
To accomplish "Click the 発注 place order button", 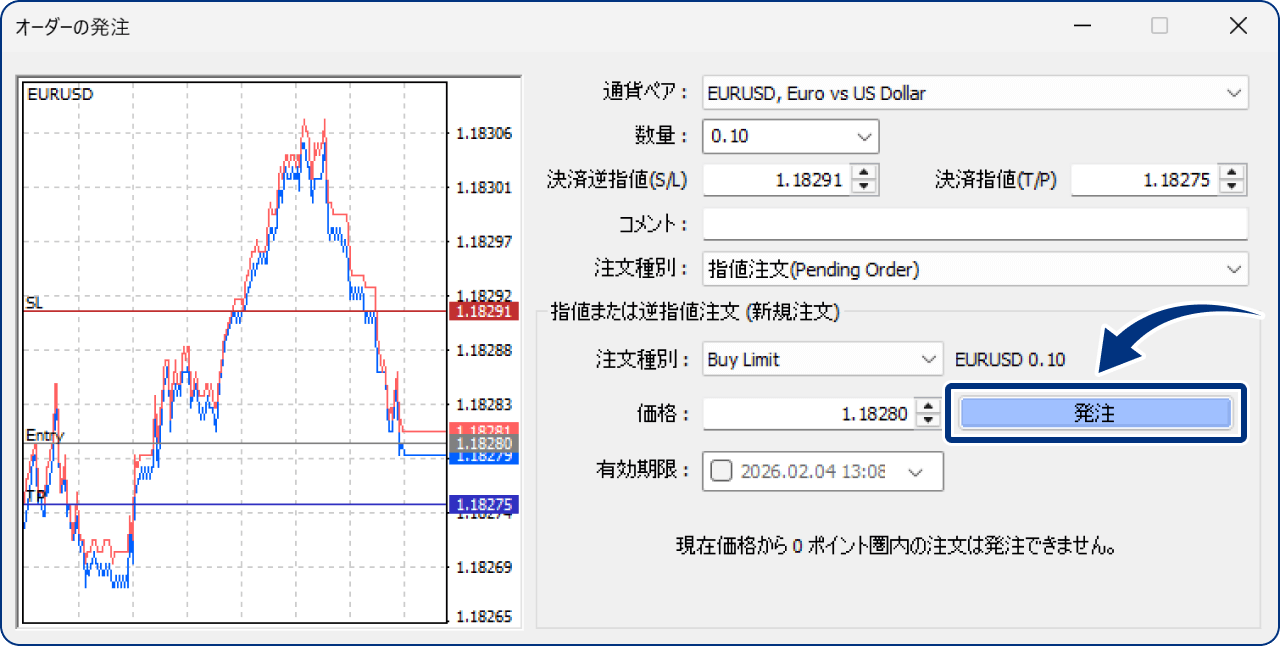I will click(1095, 412).
